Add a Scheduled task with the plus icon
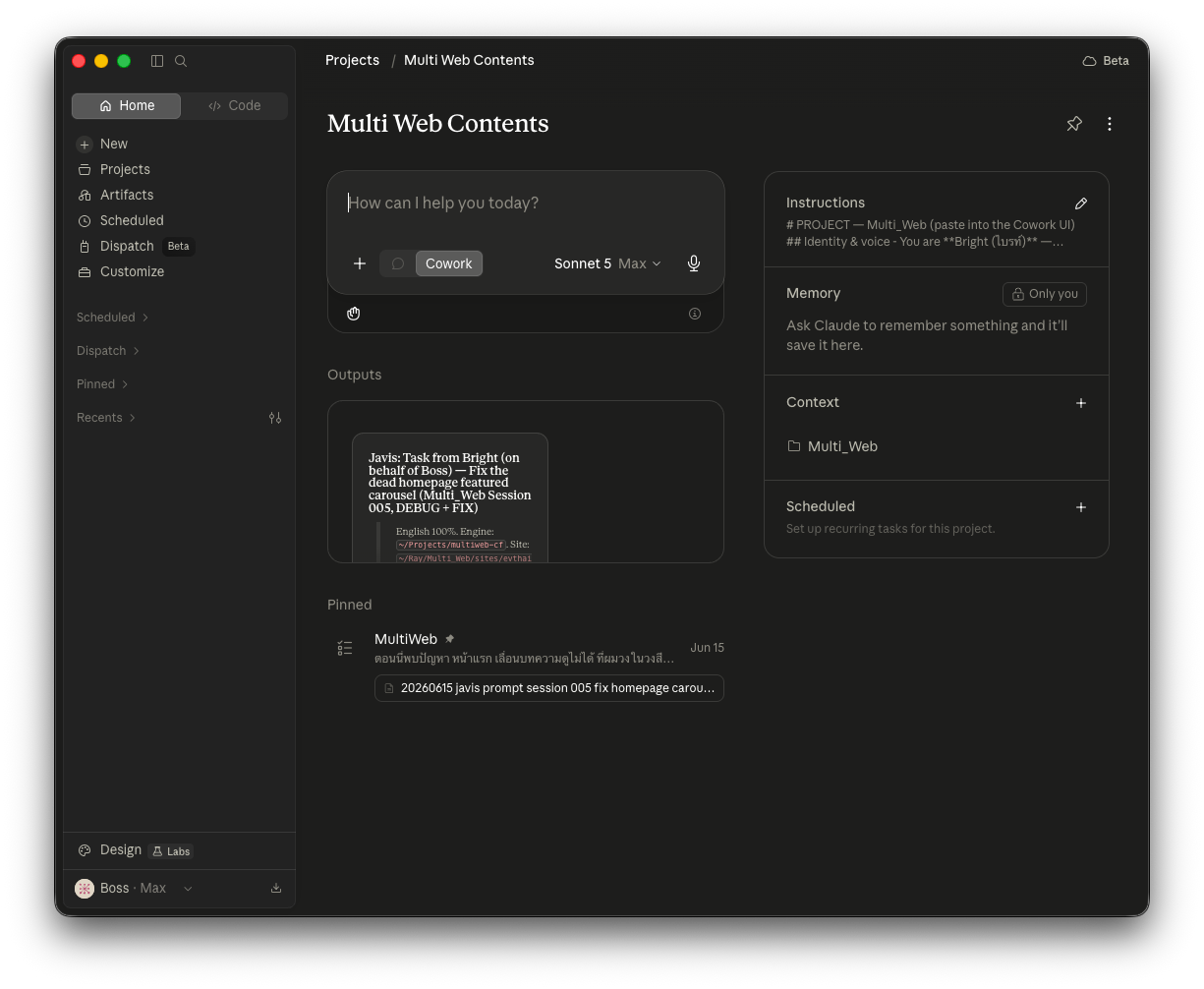 (x=1081, y=507)
